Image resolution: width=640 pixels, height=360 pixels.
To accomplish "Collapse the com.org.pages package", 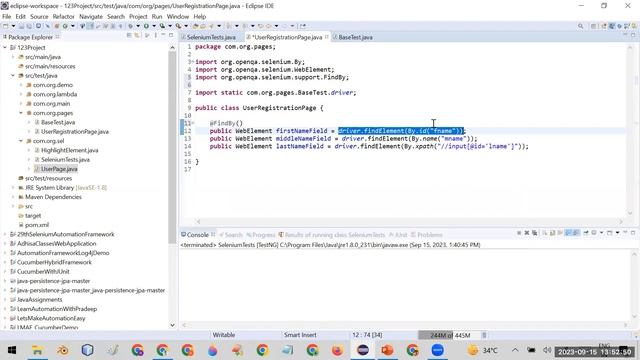I will pyautogui.click(x=21, y=113).
